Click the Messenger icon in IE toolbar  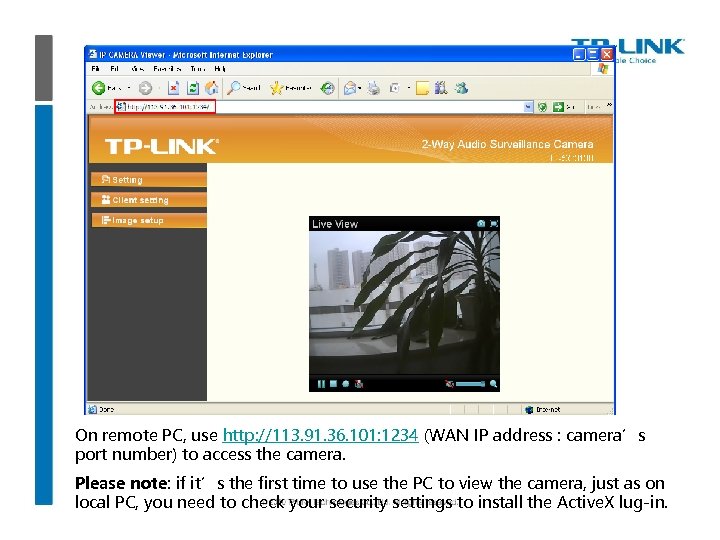[461, 88]
